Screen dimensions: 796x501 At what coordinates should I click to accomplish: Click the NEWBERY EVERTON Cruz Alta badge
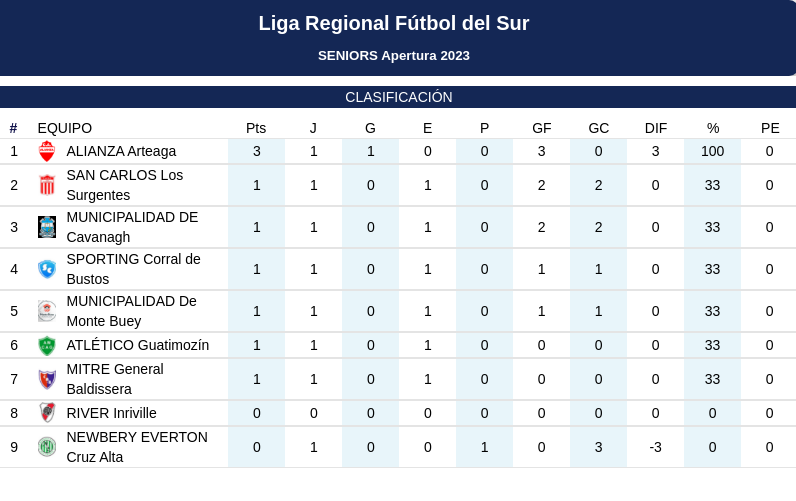pyautogui.click(x=47, y=447)
